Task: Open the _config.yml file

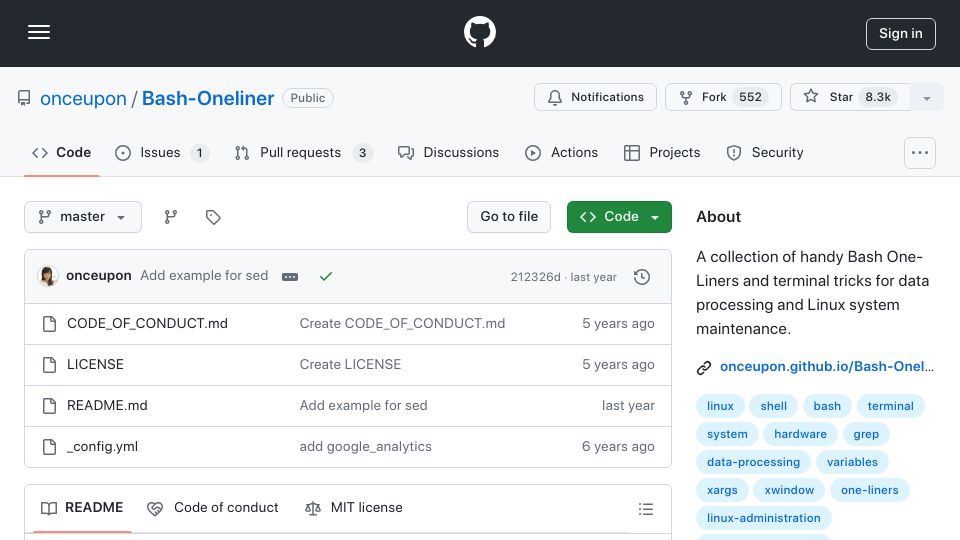Action: [102, 446]
